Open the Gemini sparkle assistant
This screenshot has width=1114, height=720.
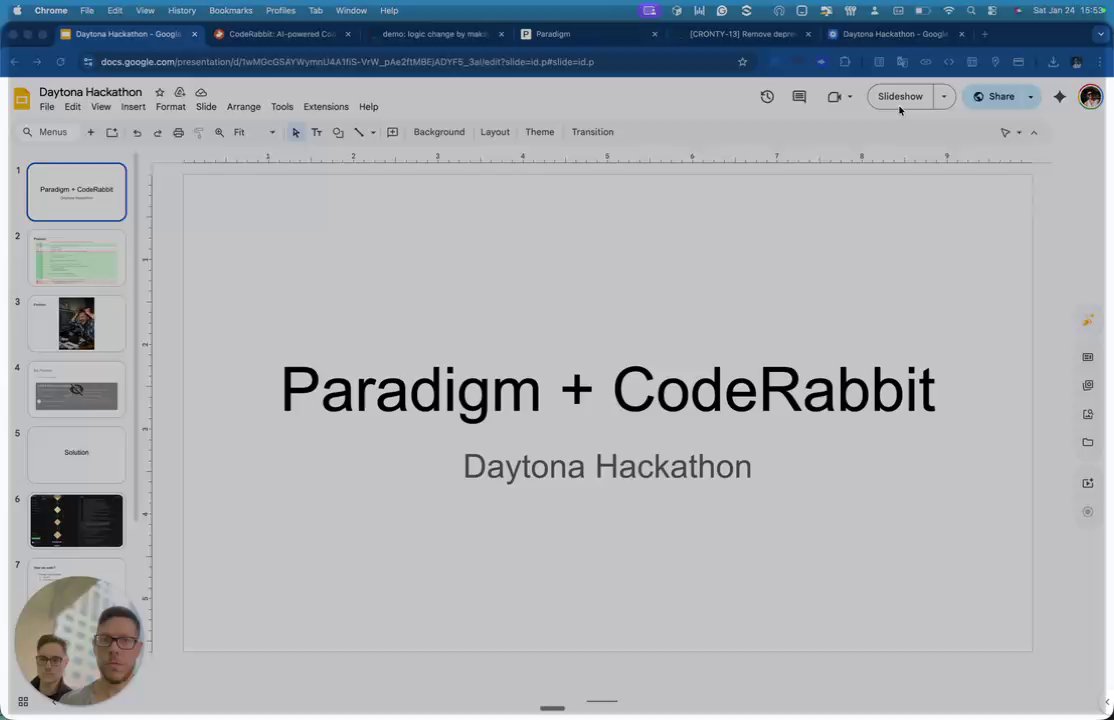point(1059,97)
